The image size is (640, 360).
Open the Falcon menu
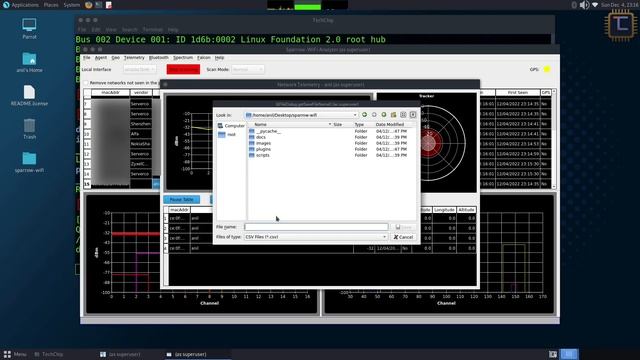point(204,58)
